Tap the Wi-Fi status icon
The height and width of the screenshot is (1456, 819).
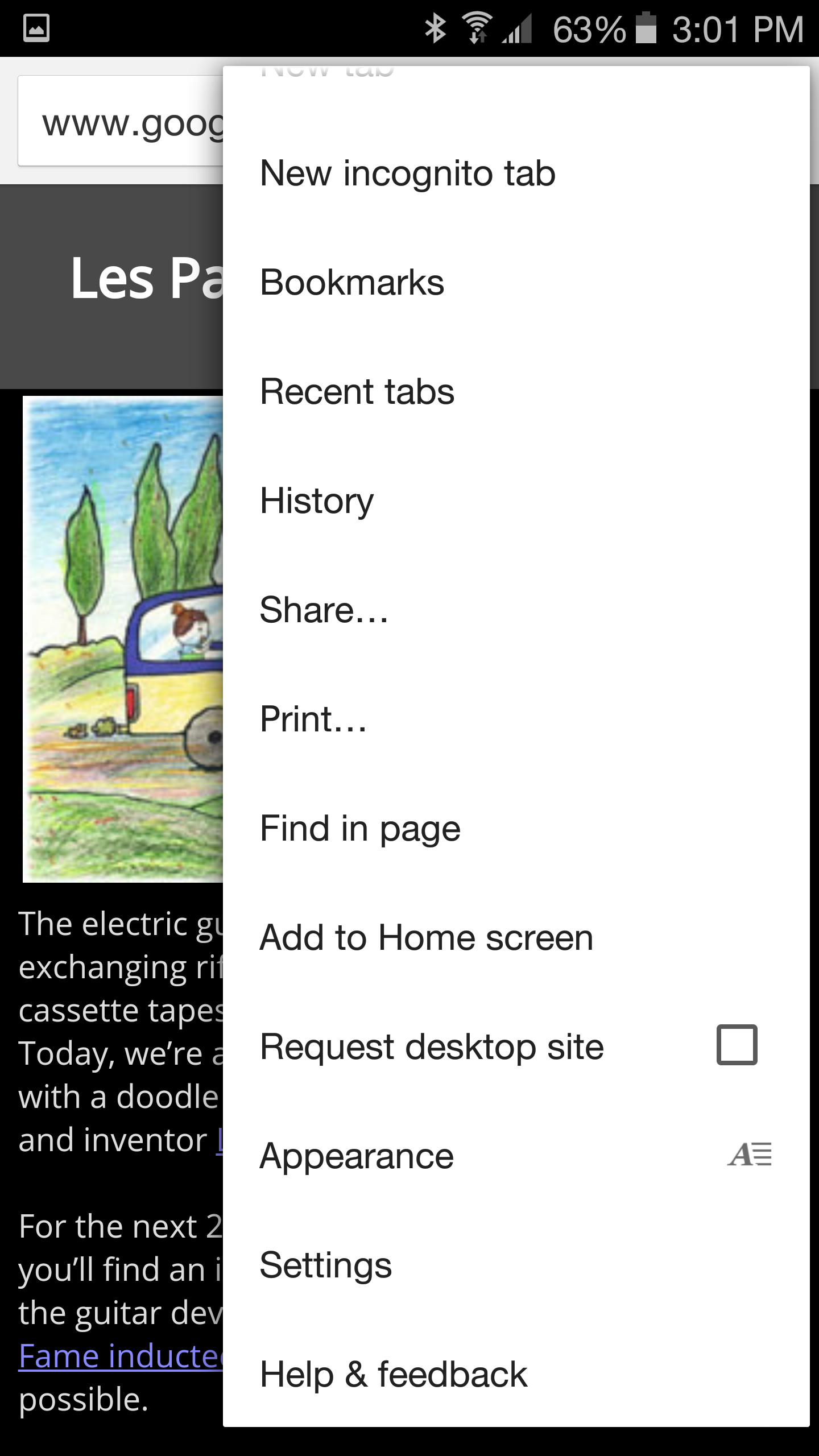tap(477, 28)
